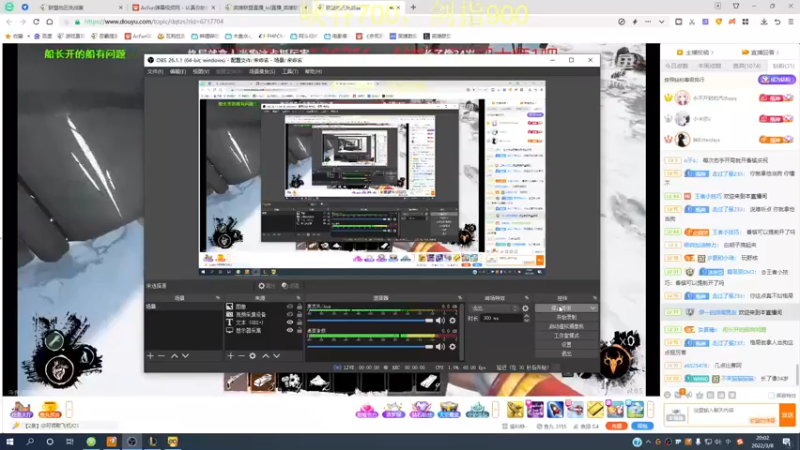Viewport: 800px width, 450px height.
Task: Open 场景集合(S) menu in OBS
Action: pos(262,71)
